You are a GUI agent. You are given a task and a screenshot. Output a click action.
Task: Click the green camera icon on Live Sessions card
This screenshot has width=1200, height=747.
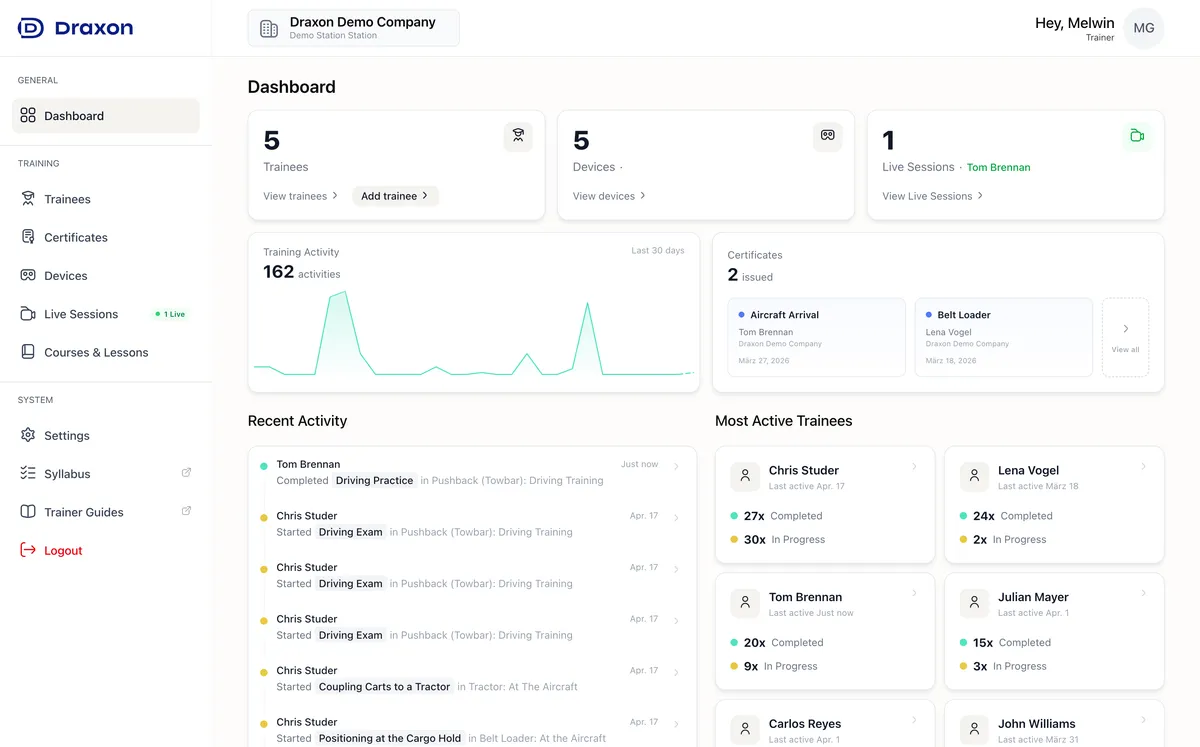tap(1137, 137)
